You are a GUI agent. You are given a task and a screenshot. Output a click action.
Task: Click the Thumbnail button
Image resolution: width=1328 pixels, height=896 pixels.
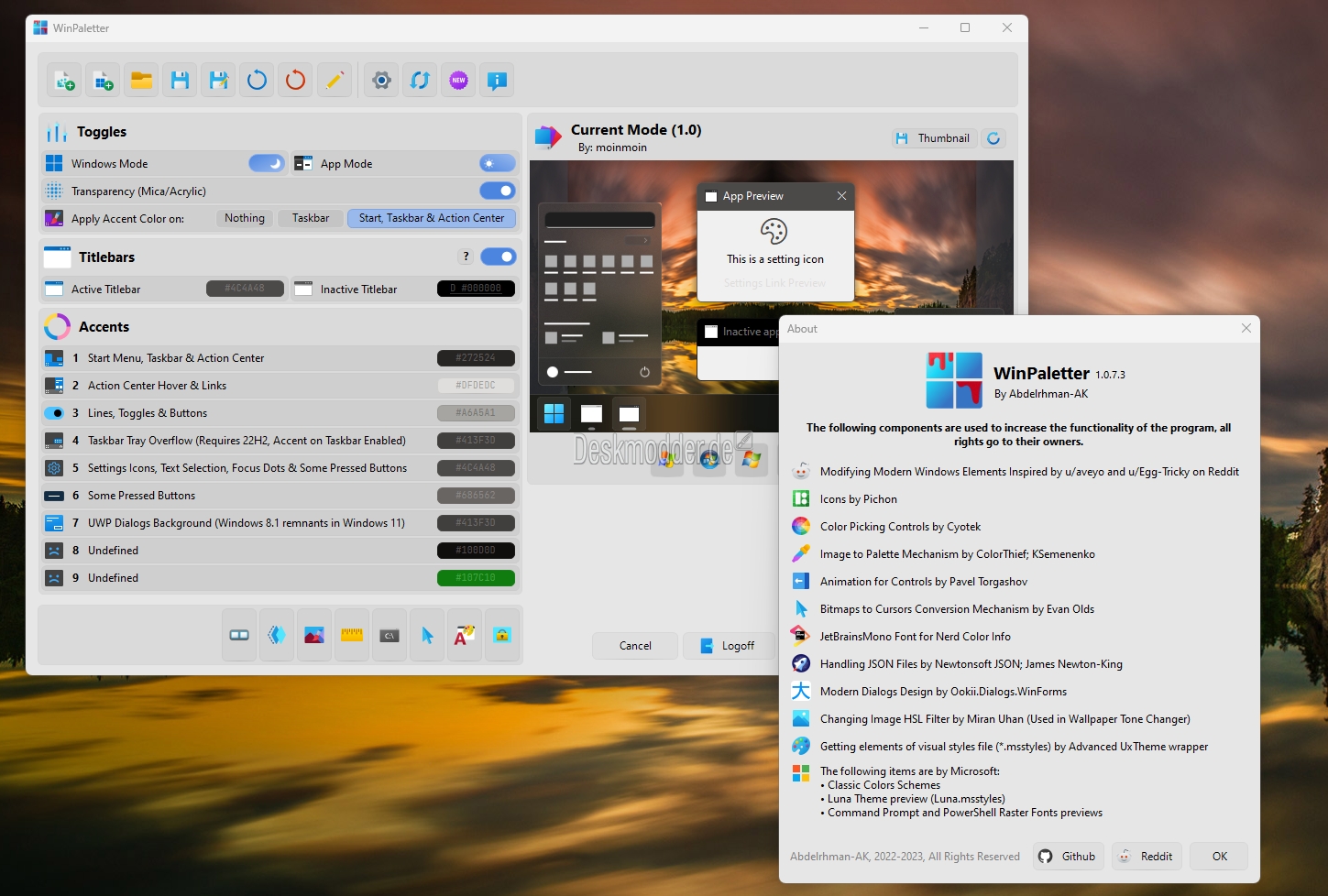(933, 138)
